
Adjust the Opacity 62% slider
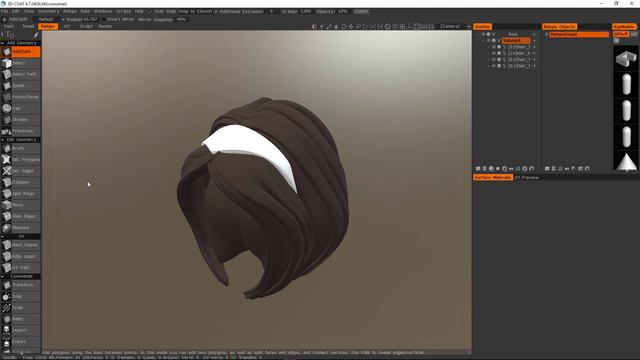332,11
